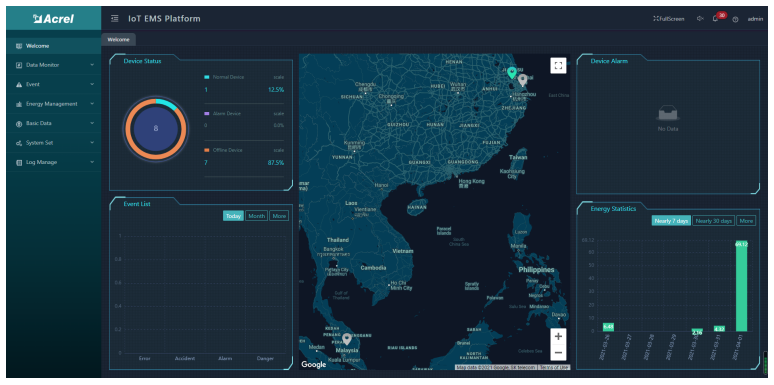This screenshot has height=385, width=774.
Task: Zoom out the map with the minus button
Action: [x=558, y=352]
